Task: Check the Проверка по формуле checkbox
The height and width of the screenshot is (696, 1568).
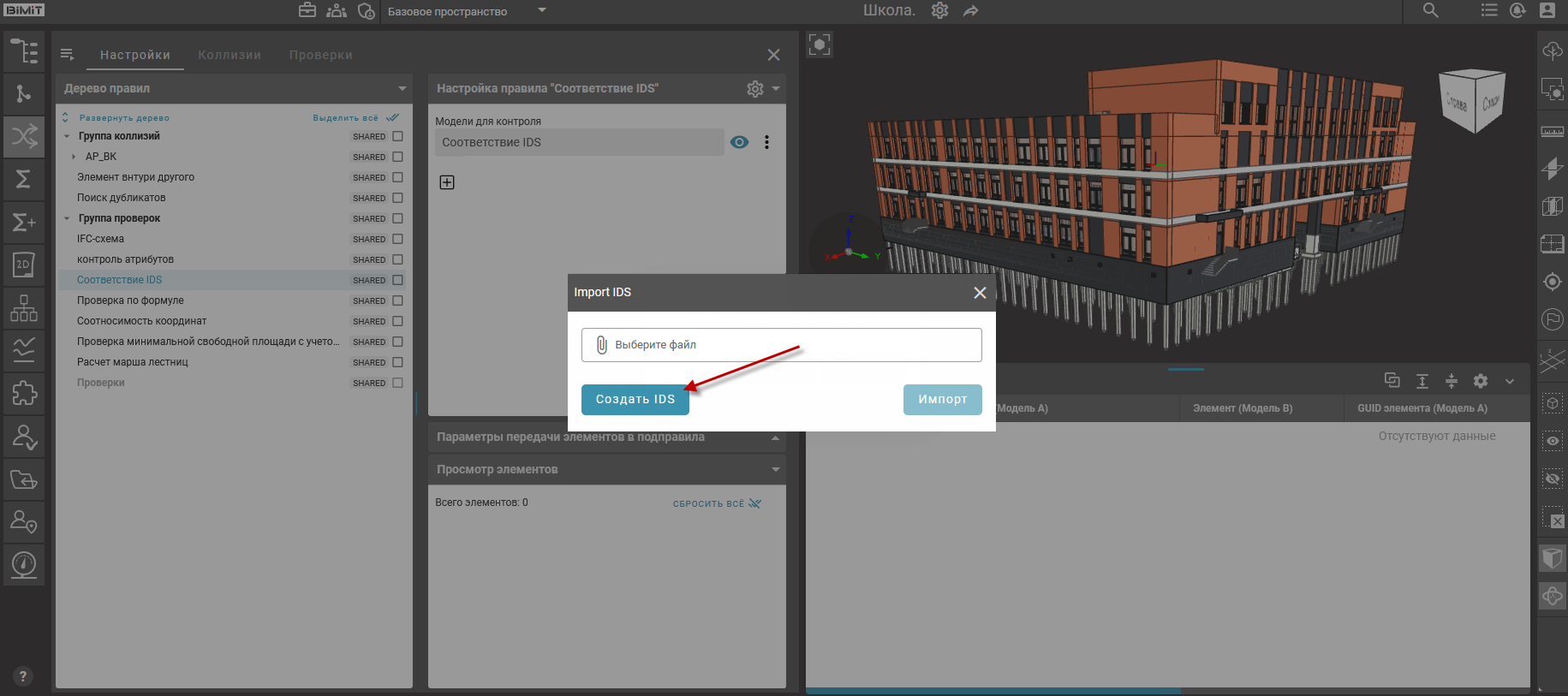Action: click(x=397, y=300)
